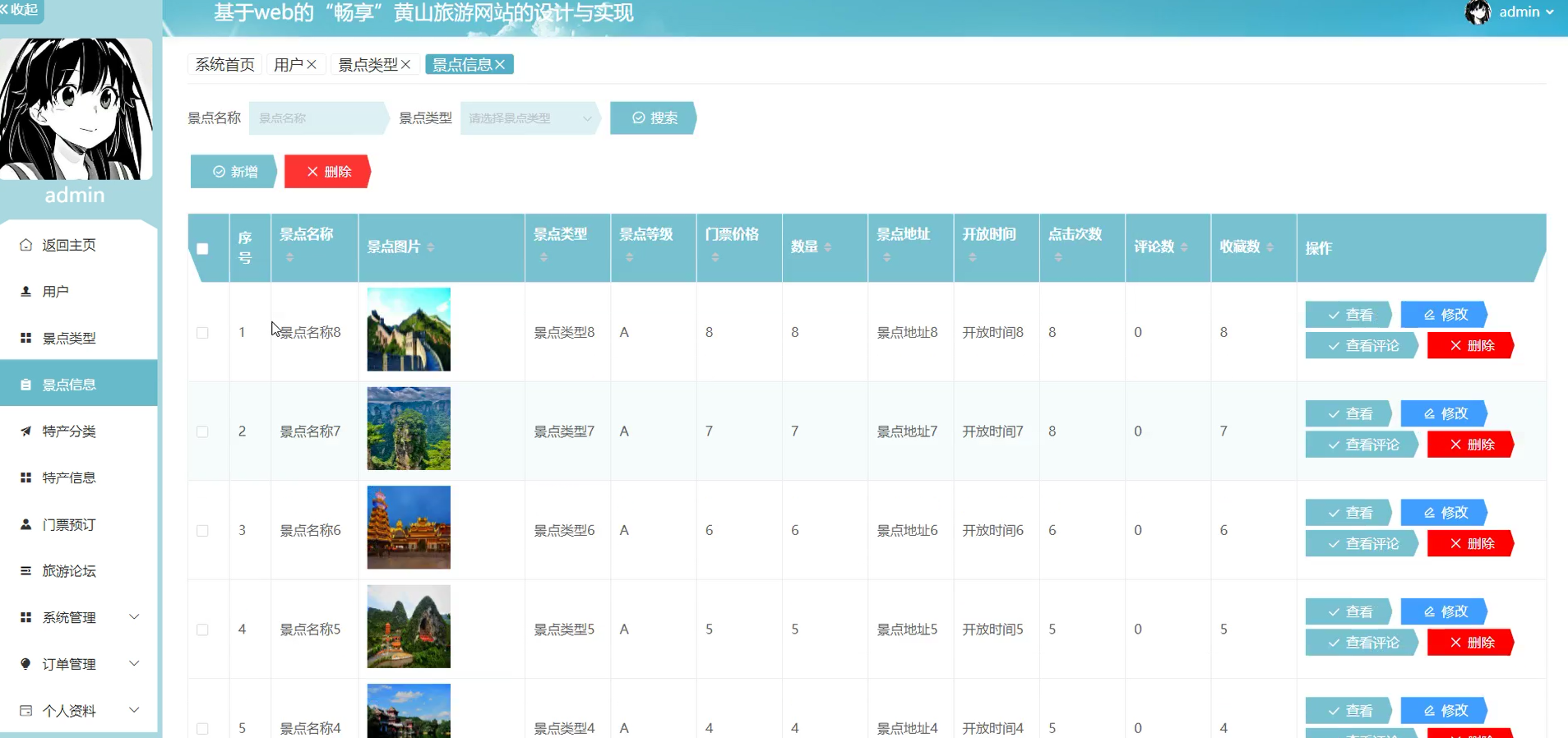Click the card icon beside 个人资料
The height and width of the screenshot is (738, 1568).
(x=25, y=711)
